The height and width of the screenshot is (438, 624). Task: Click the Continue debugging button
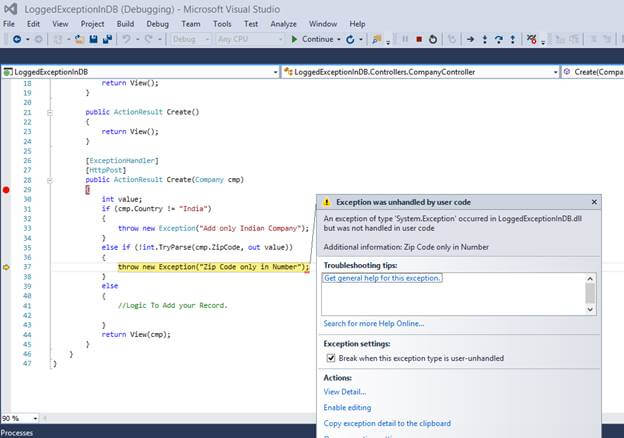pos(311,40)
